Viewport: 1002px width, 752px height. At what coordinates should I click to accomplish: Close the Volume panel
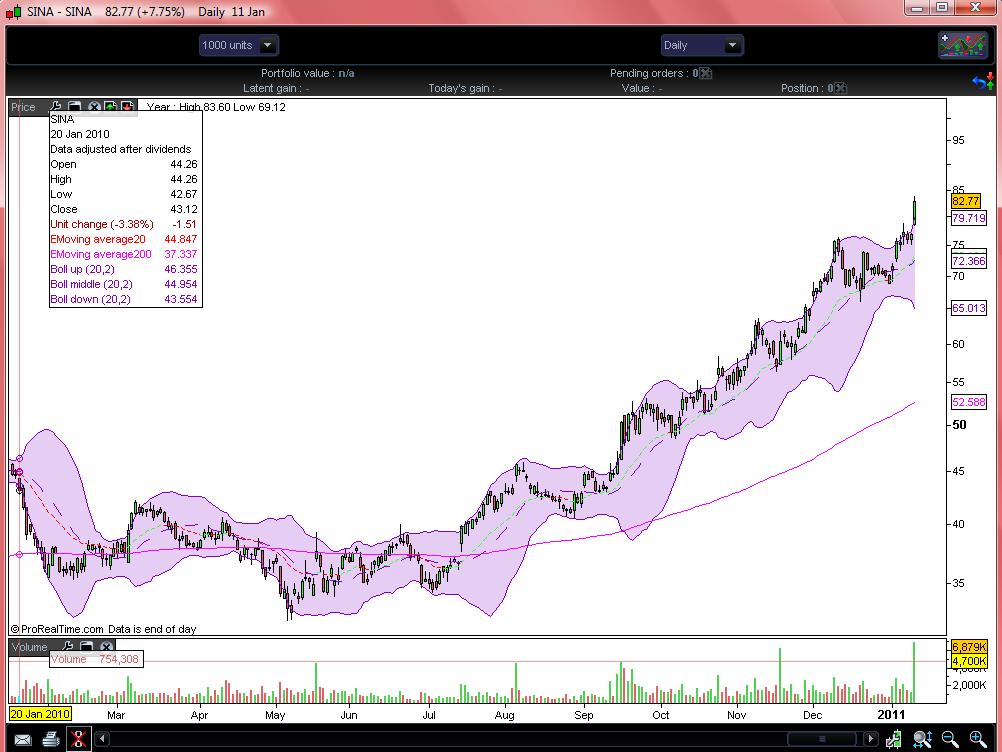(x=106, y=647)
